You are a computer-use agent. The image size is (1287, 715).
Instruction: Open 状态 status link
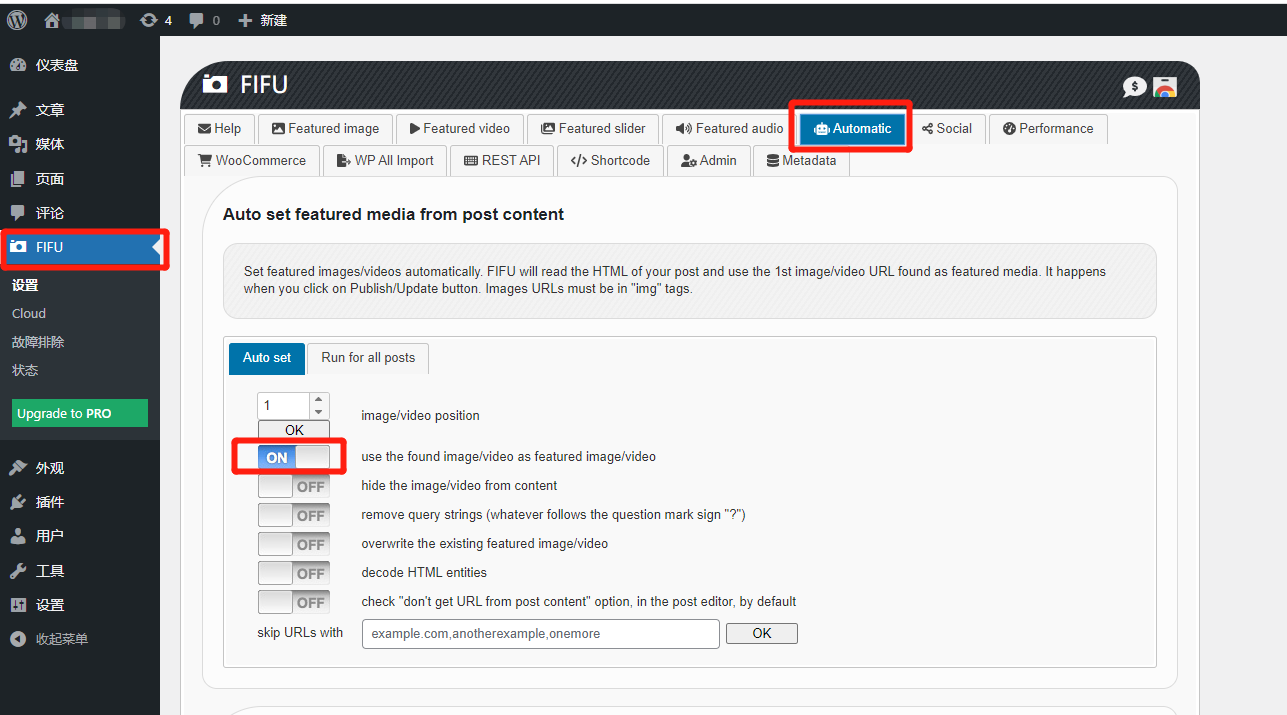point(25,370)
